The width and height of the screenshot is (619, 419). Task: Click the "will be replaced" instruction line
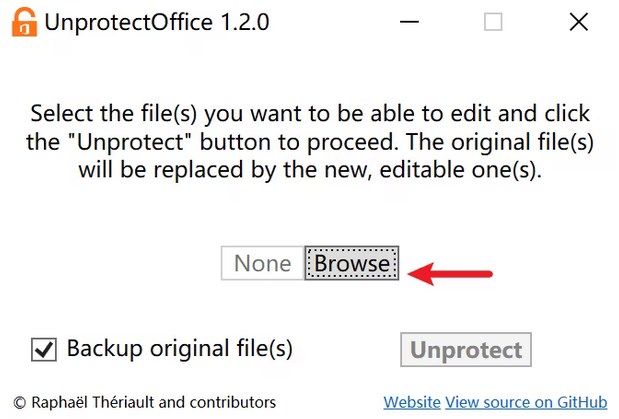pos(310,169)
